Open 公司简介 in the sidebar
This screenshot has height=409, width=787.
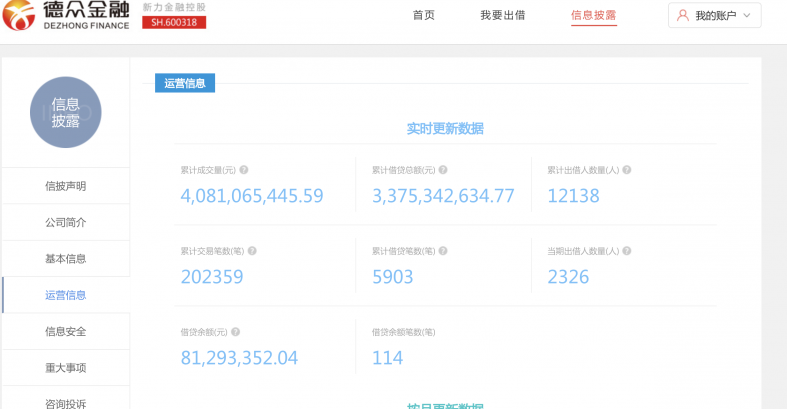[66, 222]
